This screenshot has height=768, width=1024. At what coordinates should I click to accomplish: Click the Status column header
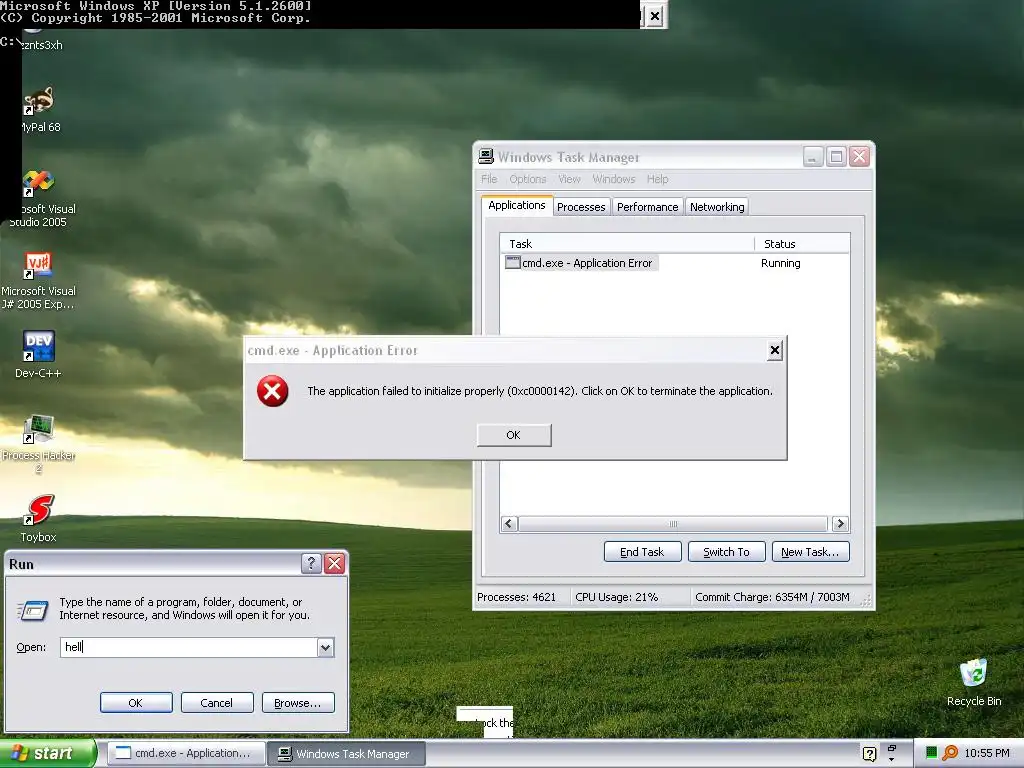[x=803, y=244]
